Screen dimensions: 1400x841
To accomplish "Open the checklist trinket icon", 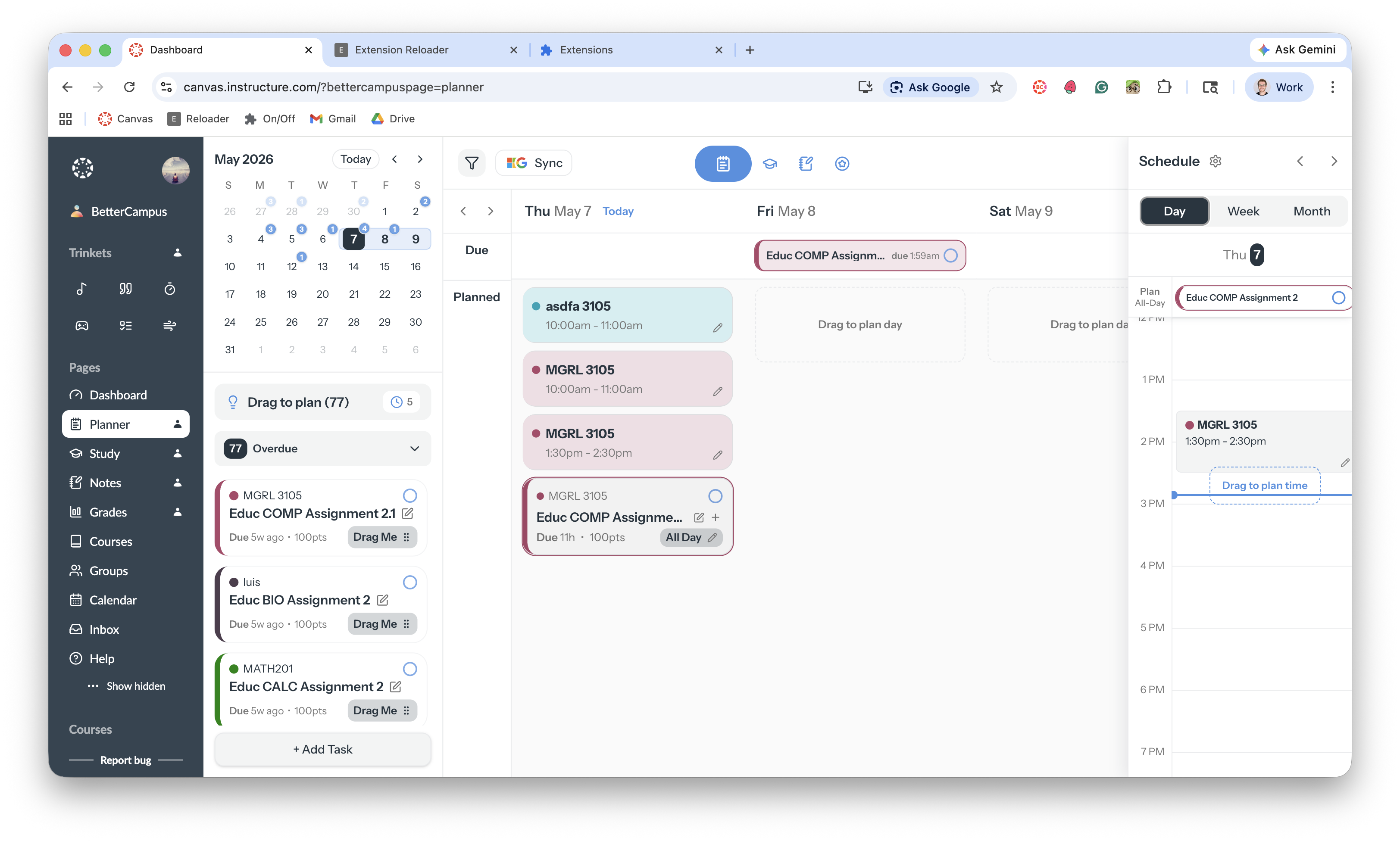I will tap(125, 325).
